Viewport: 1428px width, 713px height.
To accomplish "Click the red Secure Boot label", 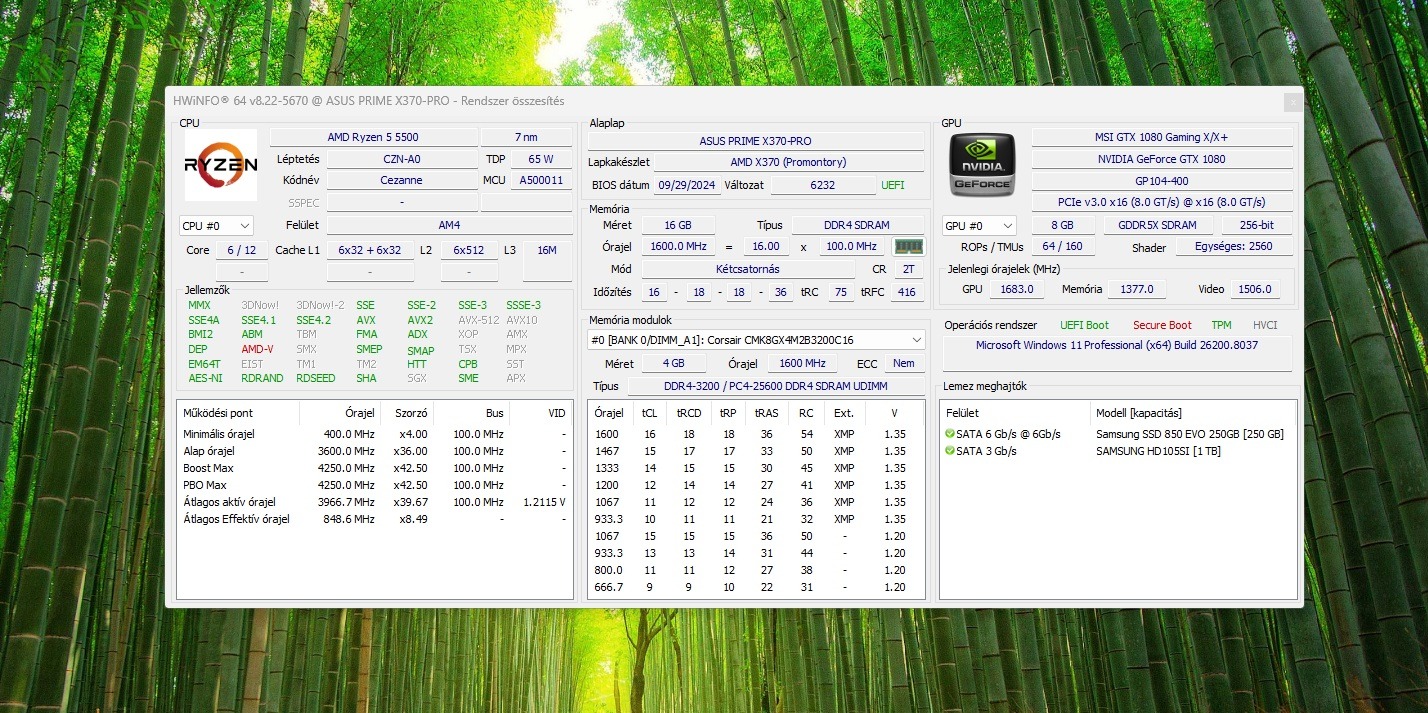I will 1162,325.
